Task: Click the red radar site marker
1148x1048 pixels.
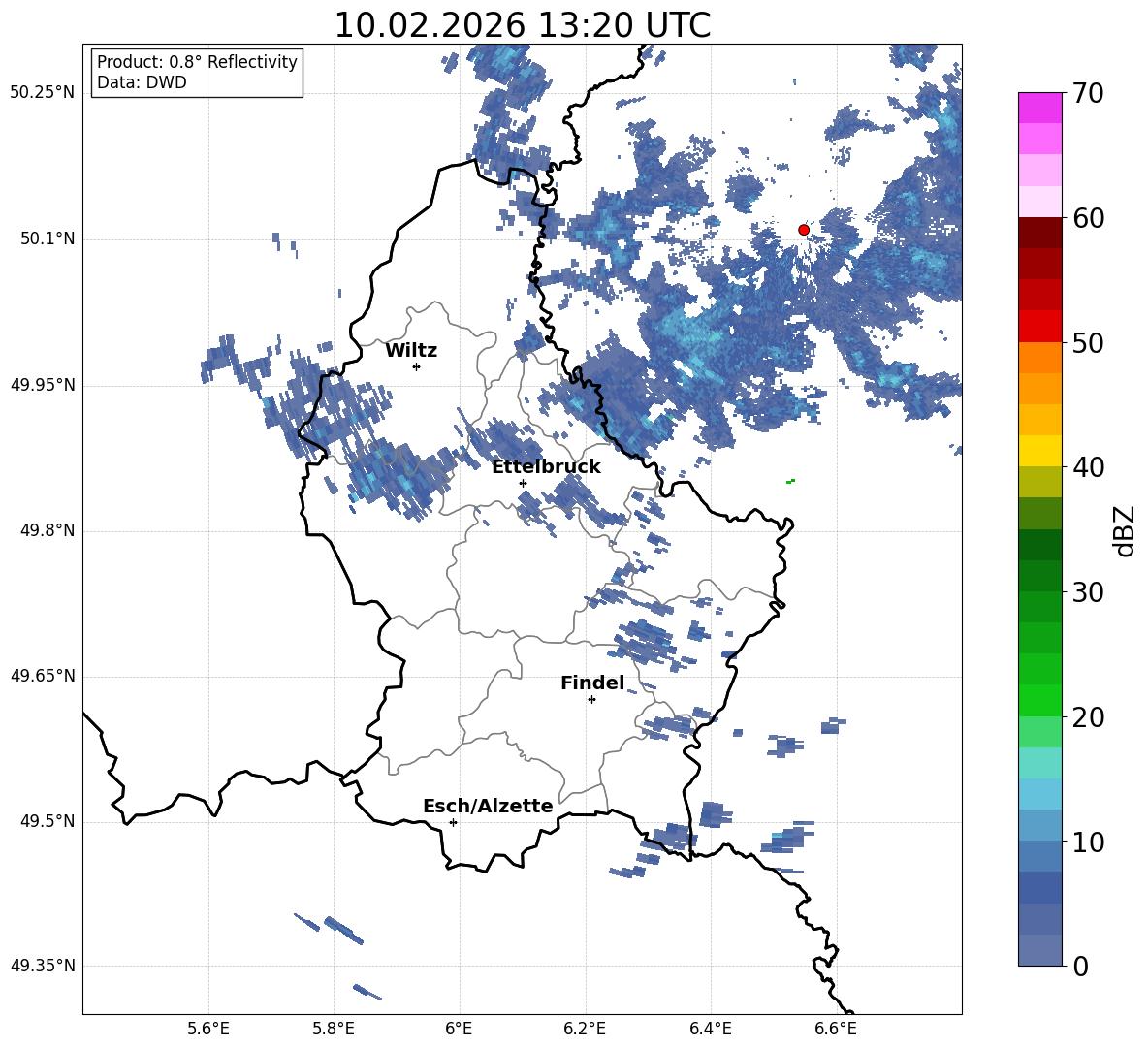Action: (x=804, y=230)
